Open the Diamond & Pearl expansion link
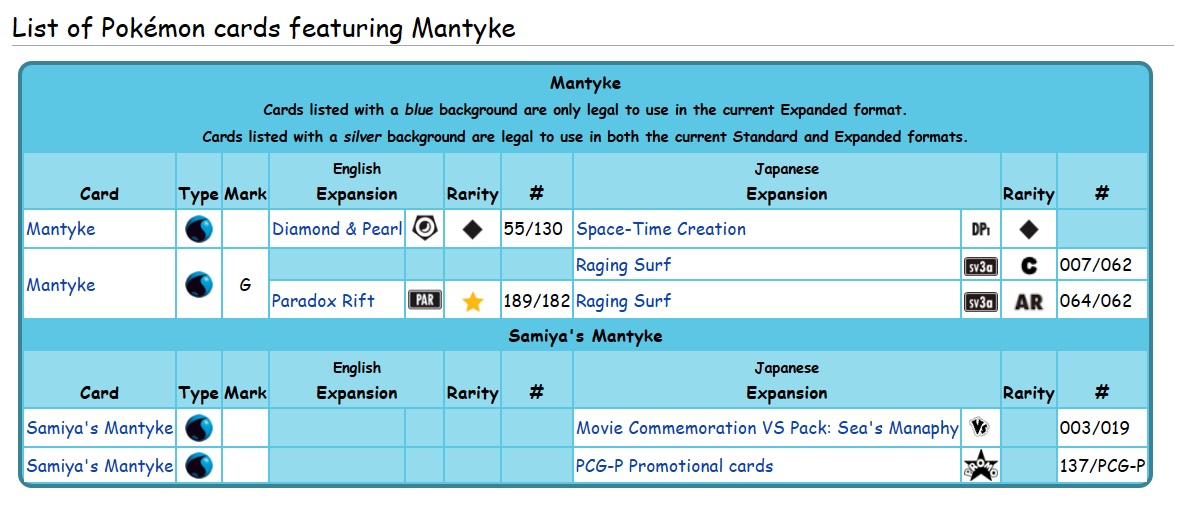 click(337, 229)
